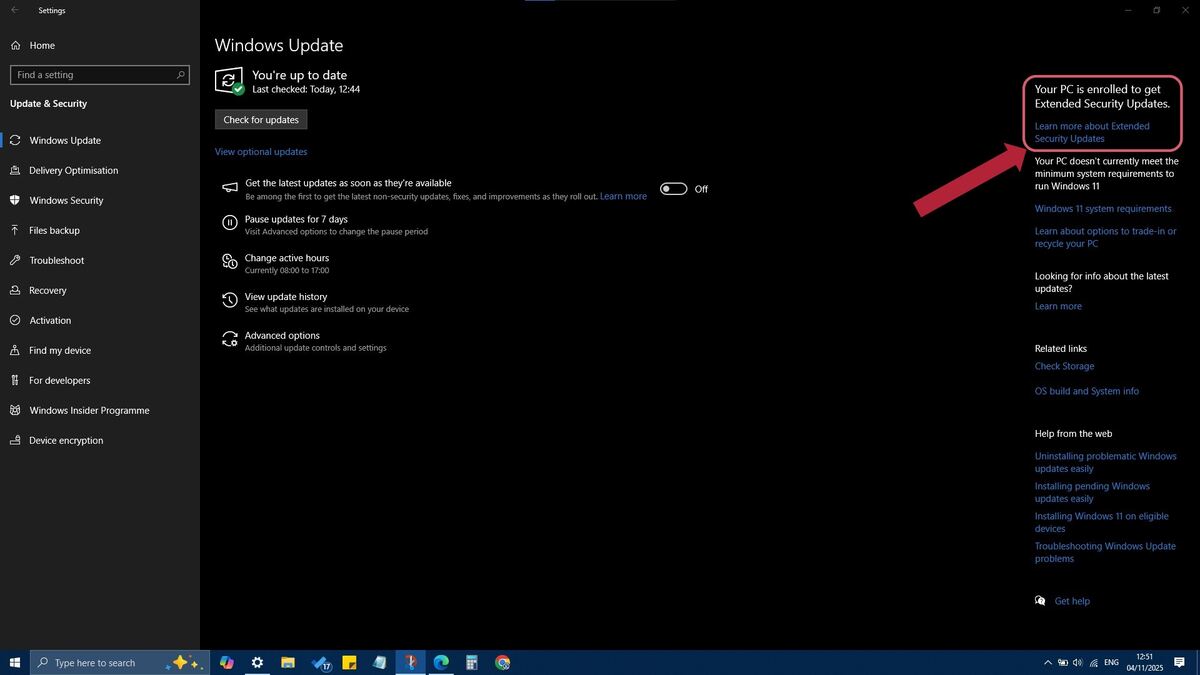1200x675 pixels.
Task: Click the Pause updates clock icon
Action: (229, 223)
